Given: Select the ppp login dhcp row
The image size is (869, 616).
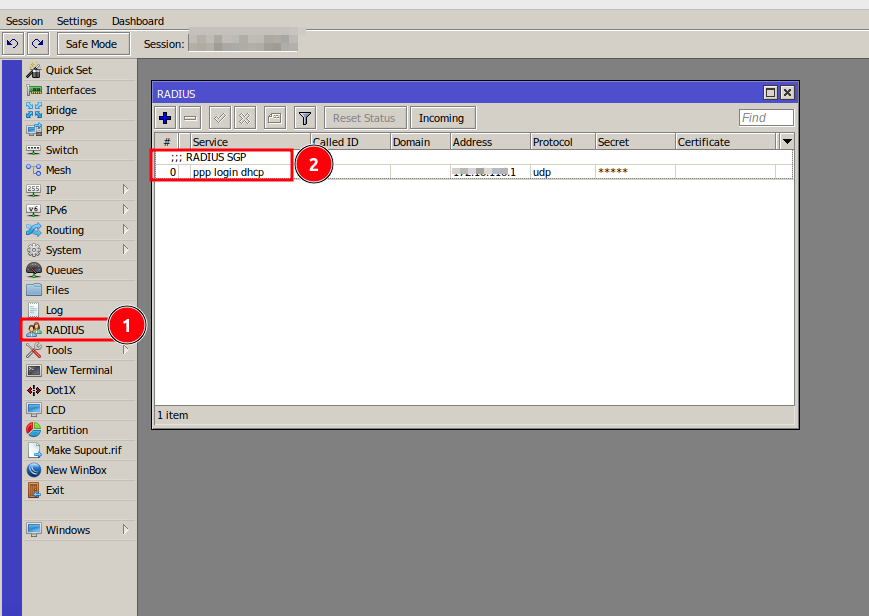Looking at the screenshot, I should click(x=228, y=172).
